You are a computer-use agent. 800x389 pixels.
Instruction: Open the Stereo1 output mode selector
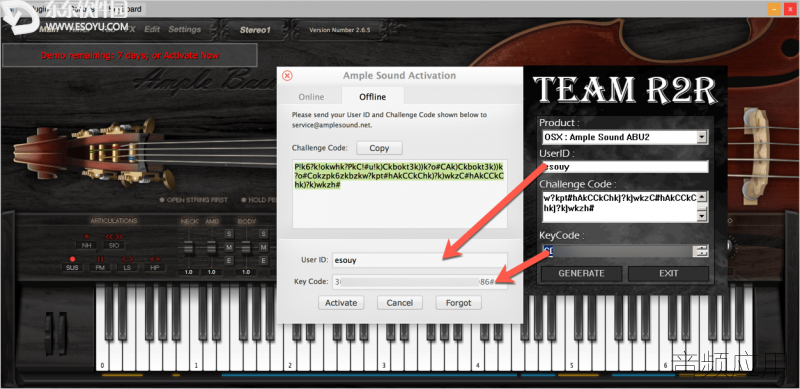pyautogui.click(x=255, y=30)
